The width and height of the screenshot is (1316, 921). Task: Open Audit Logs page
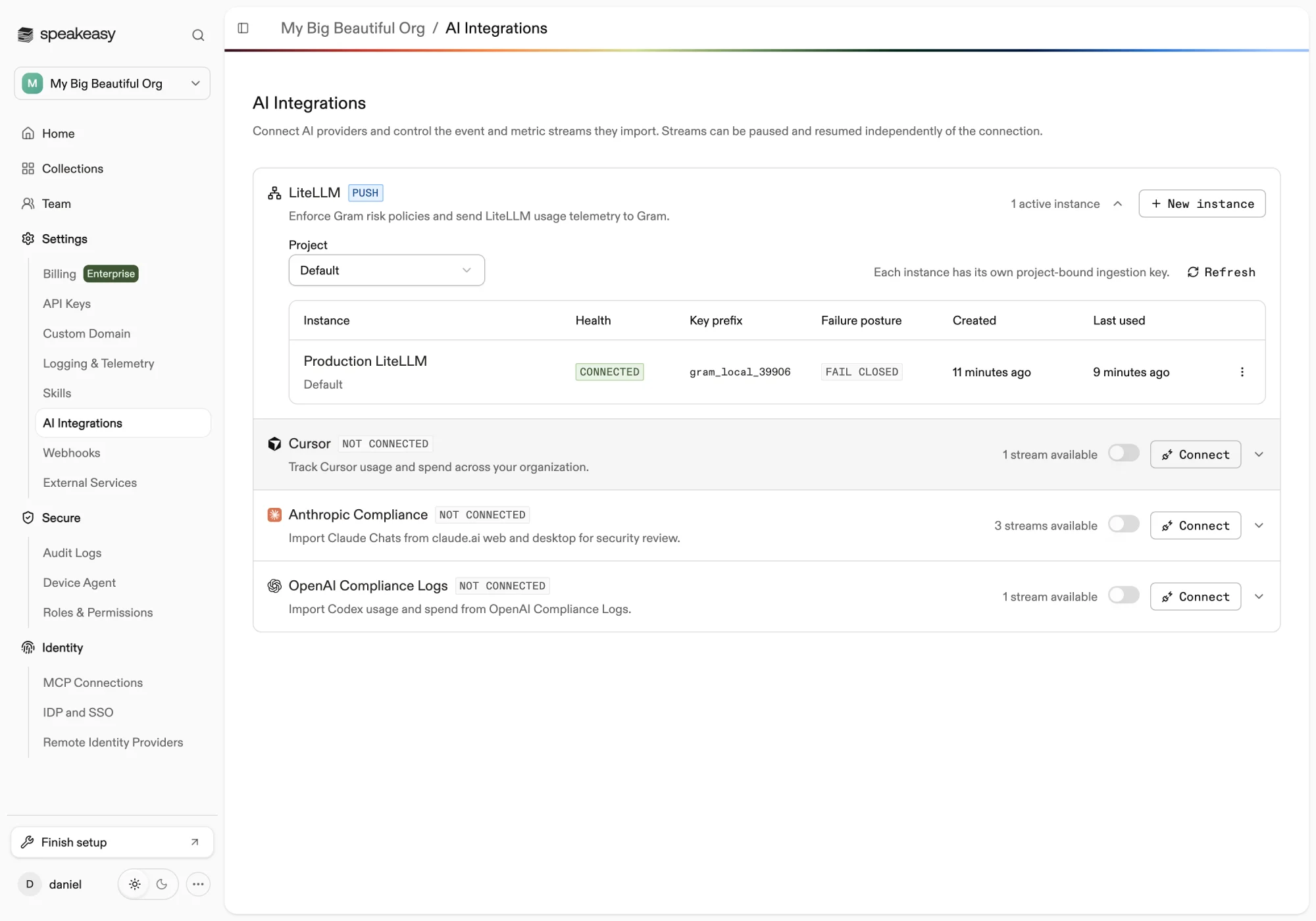point(72,553)
